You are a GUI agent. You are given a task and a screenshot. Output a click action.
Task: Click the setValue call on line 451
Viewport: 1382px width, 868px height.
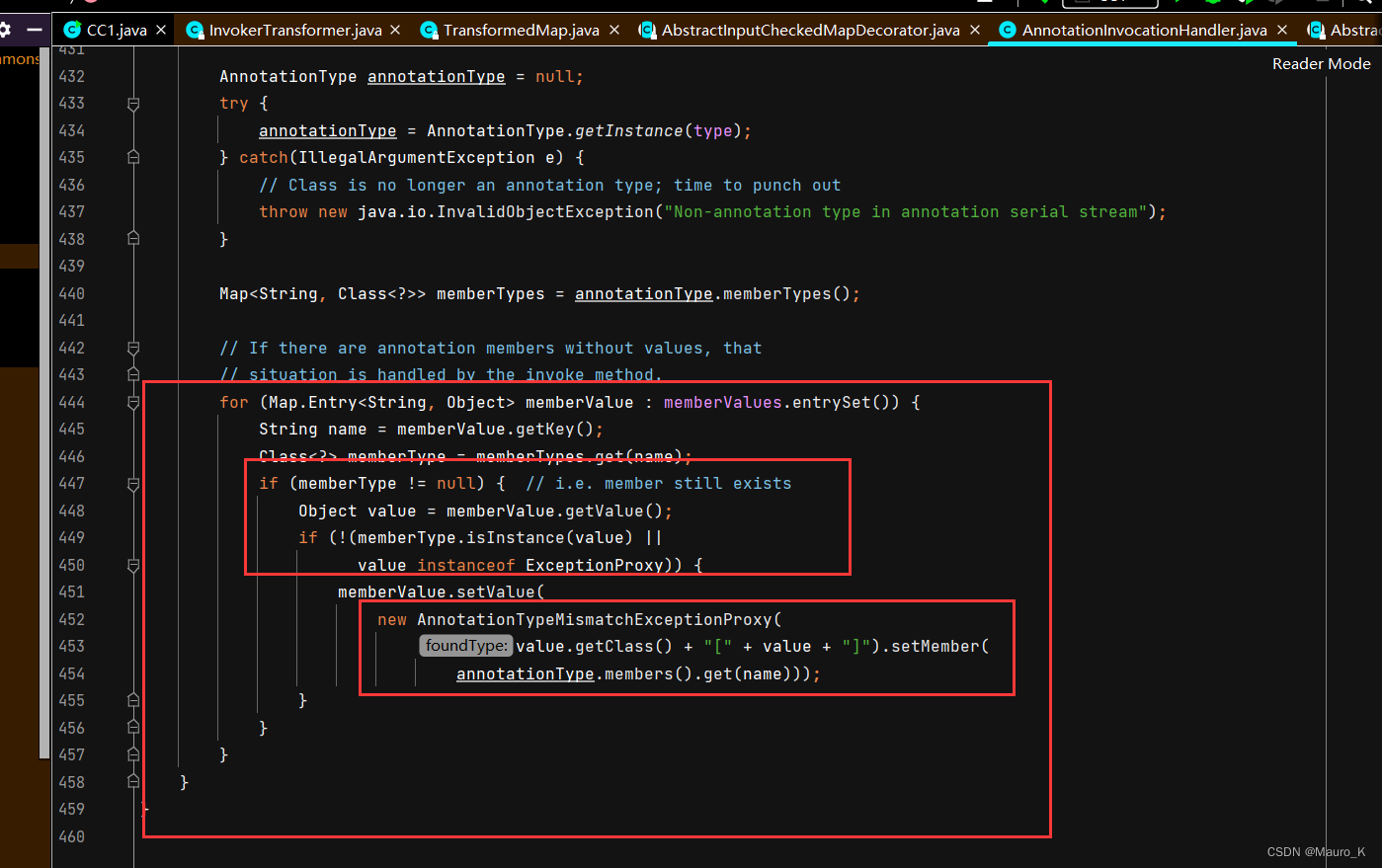coord(495,592)
